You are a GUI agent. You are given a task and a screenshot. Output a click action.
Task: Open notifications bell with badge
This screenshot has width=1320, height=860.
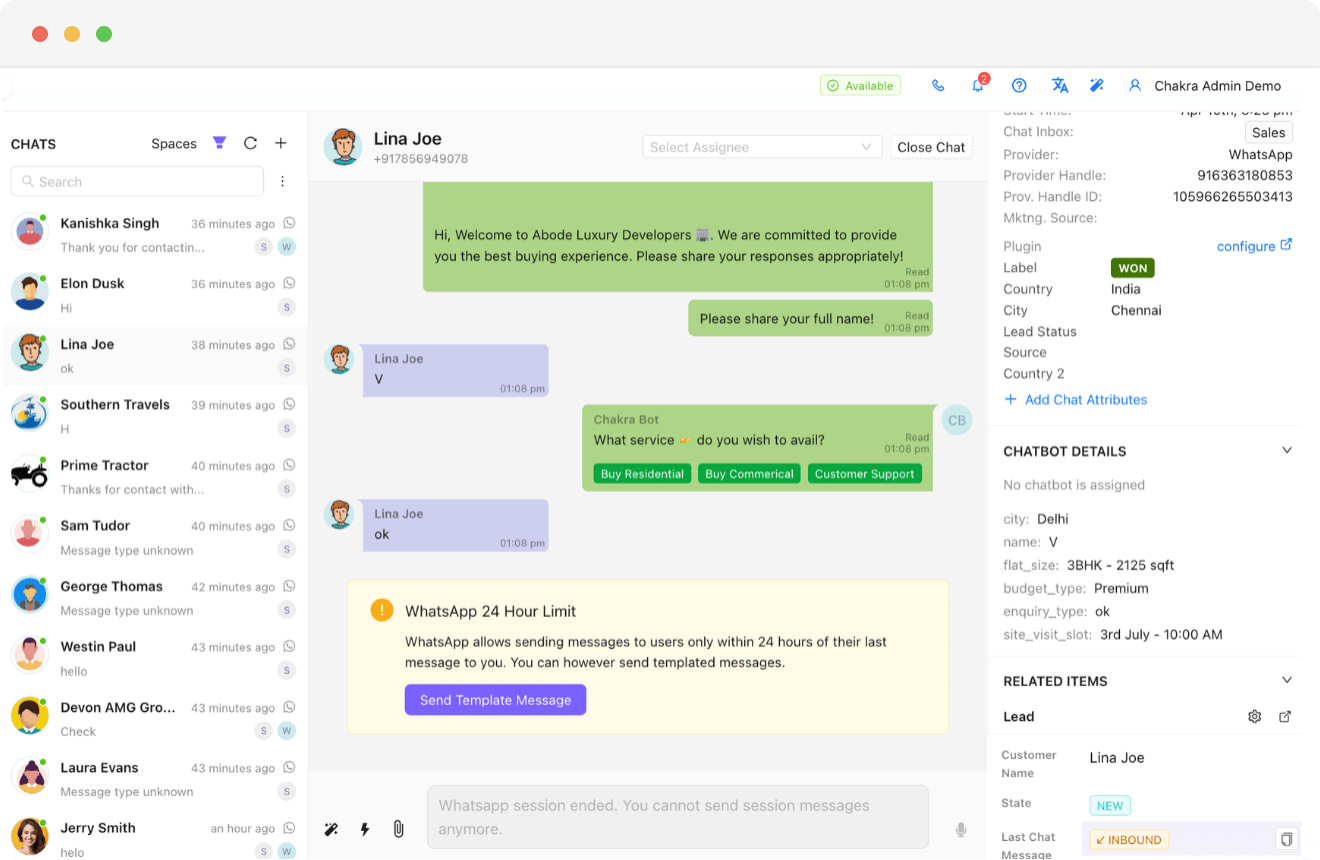pos(979,85)
